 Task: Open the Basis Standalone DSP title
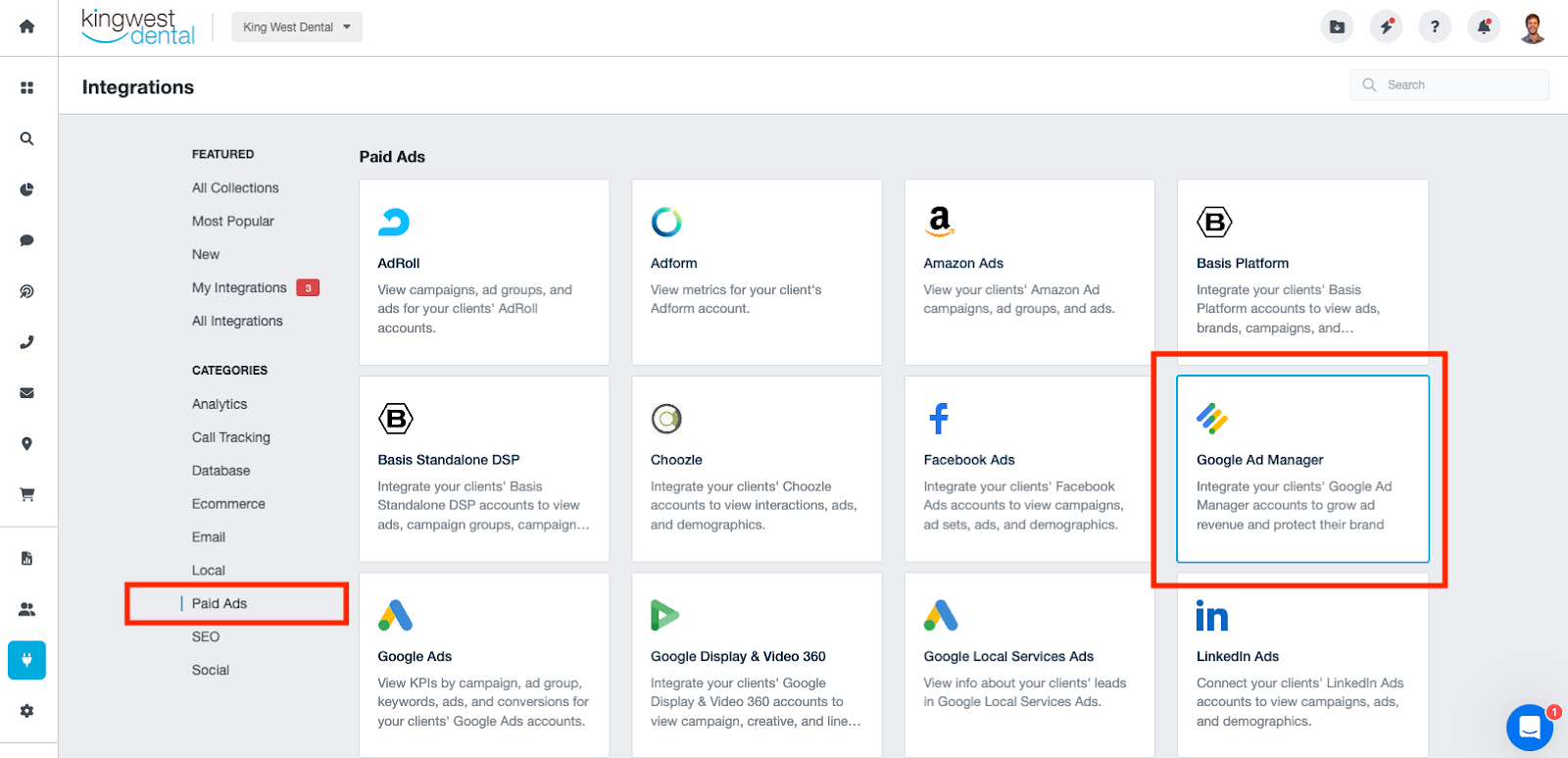point(449,460)
